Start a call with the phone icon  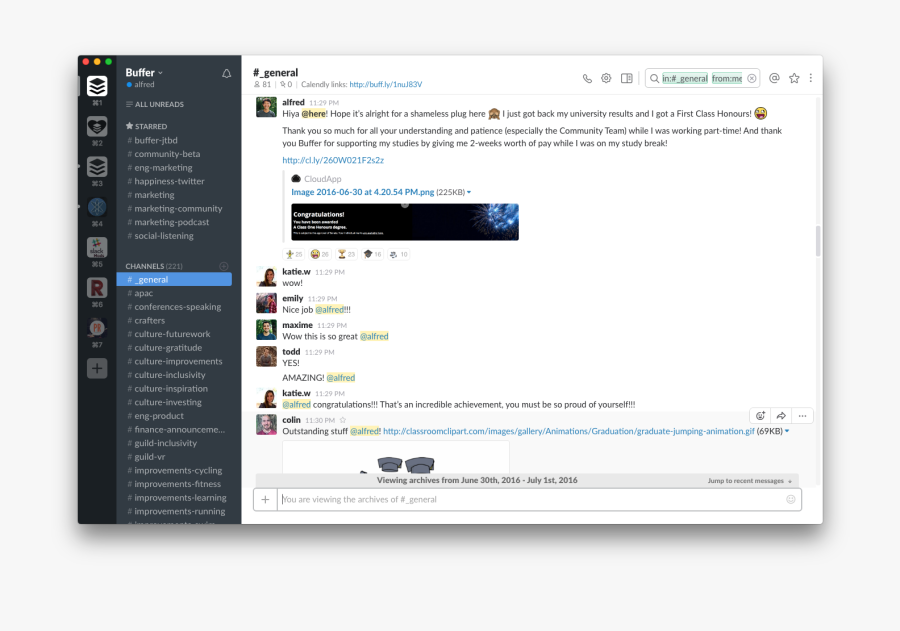coord(587,79)
